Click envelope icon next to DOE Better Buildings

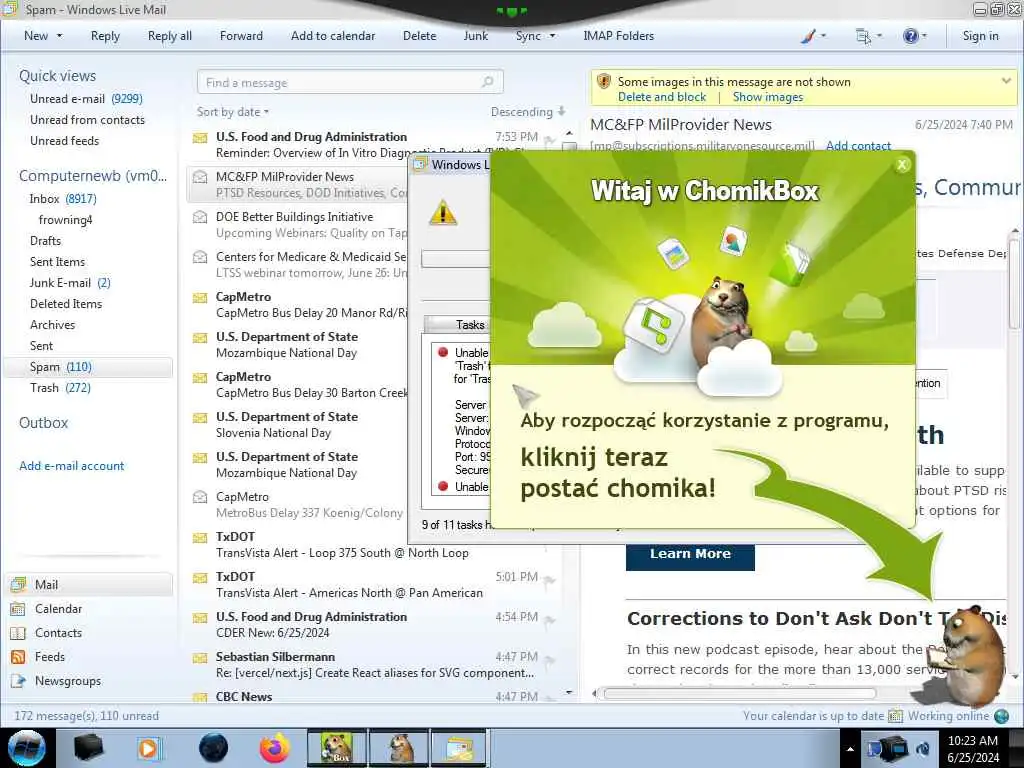point(200,217)
